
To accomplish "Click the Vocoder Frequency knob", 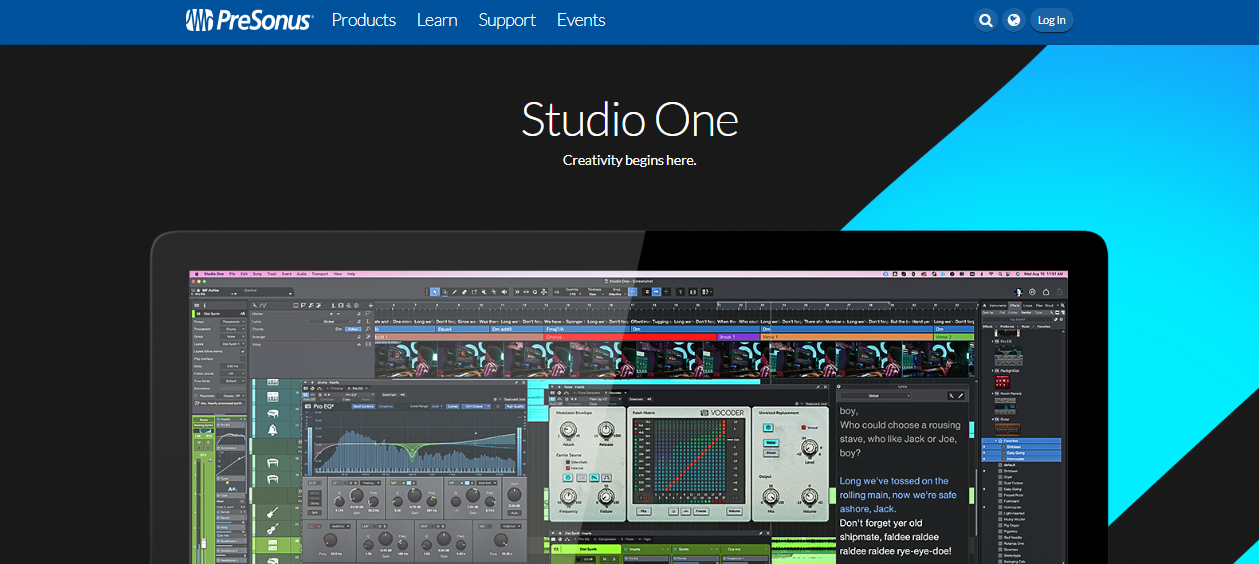I will pos(568,496).
